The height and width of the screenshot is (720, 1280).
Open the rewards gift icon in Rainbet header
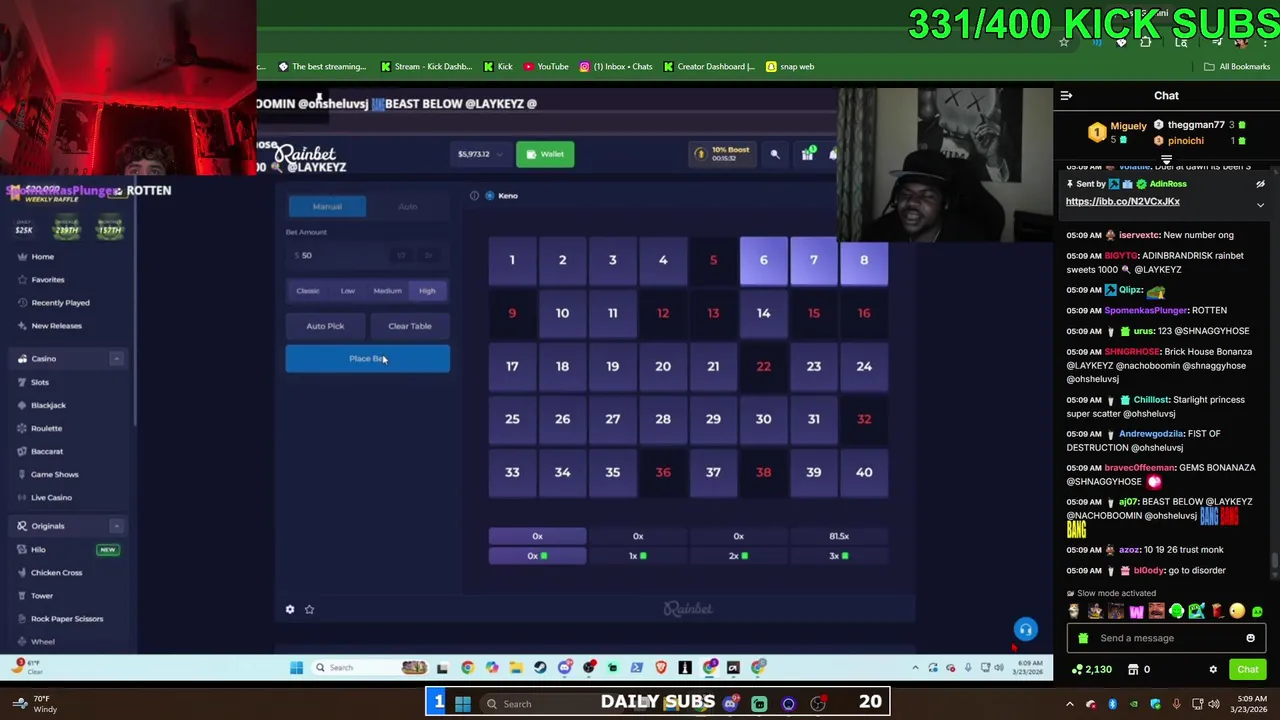[x=807, y=154]
